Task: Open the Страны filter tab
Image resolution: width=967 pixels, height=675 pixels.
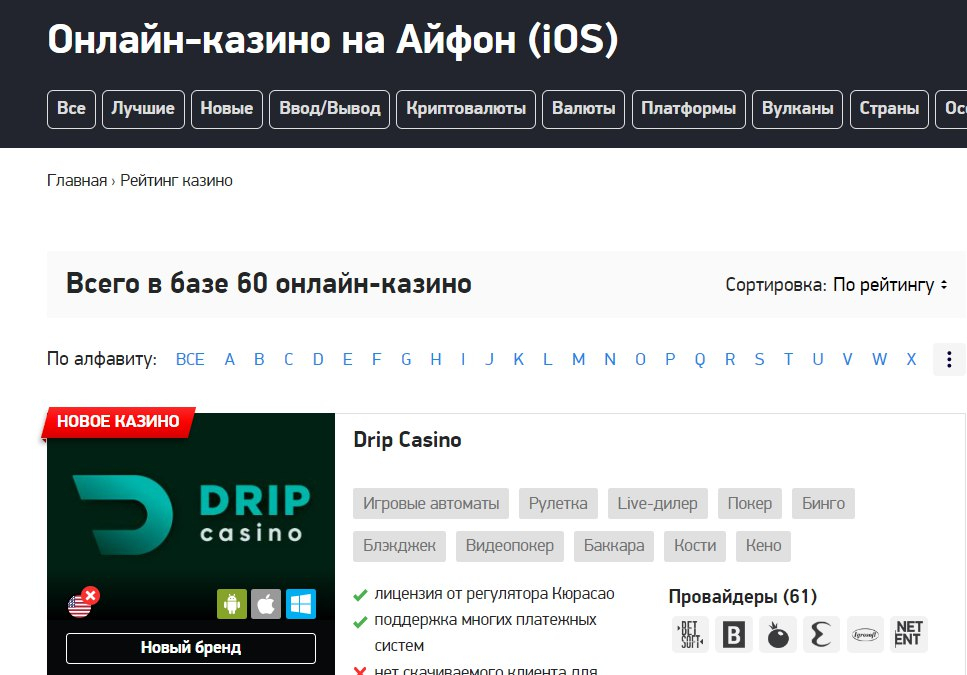Action: [x=889, y=109]
